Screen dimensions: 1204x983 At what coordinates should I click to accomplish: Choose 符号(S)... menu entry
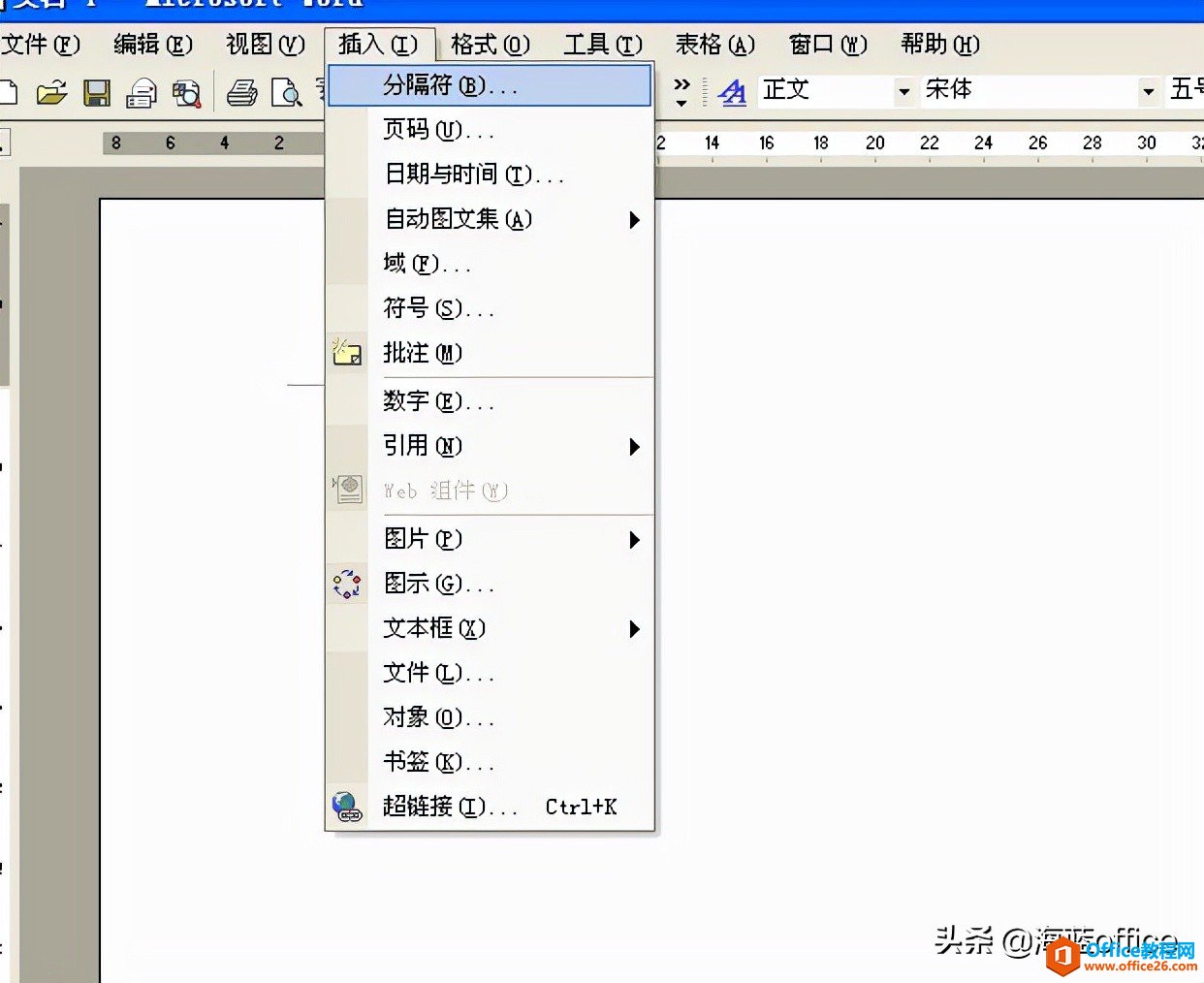pos(490,308)
